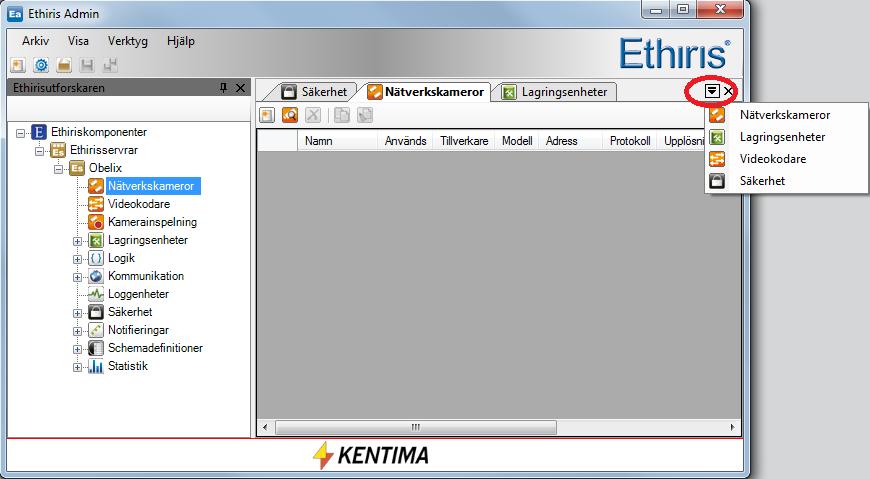The width and height of the screenshot is (870, 479).
Task: Select Obelix server in the tree
Action: click(105, 168)
